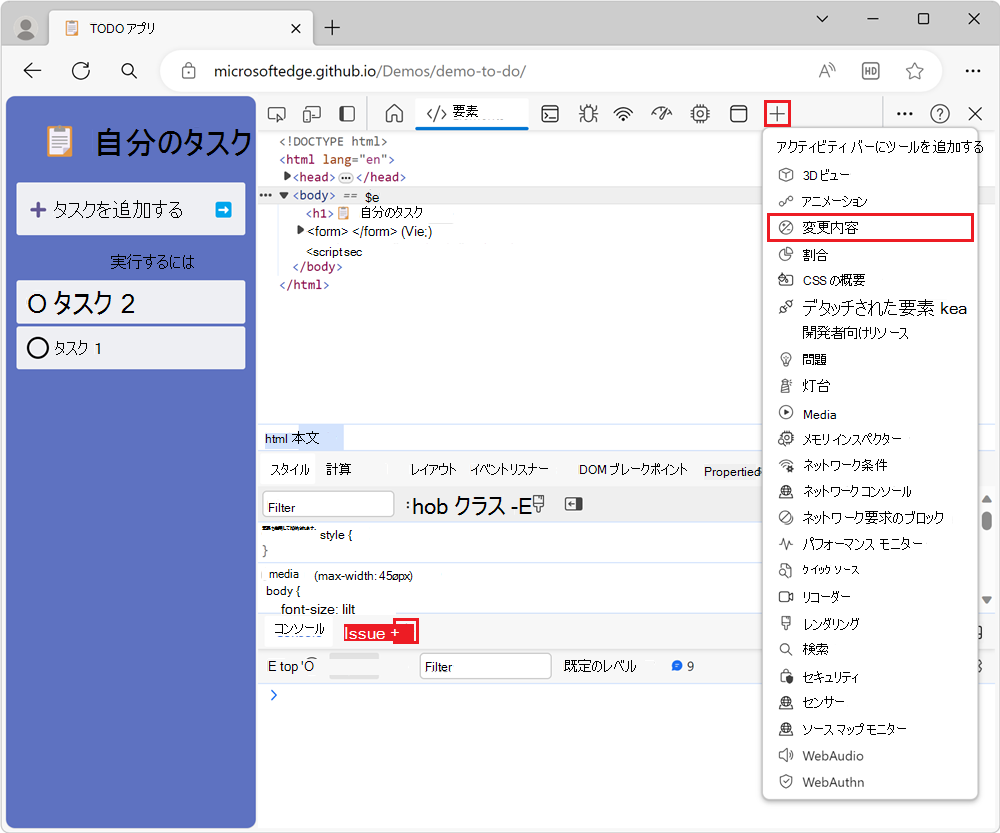The width and height of the screenshot is (1000, 833).
Task: Click the home icon in the DevTools toolbar
Action: [393, 113]
